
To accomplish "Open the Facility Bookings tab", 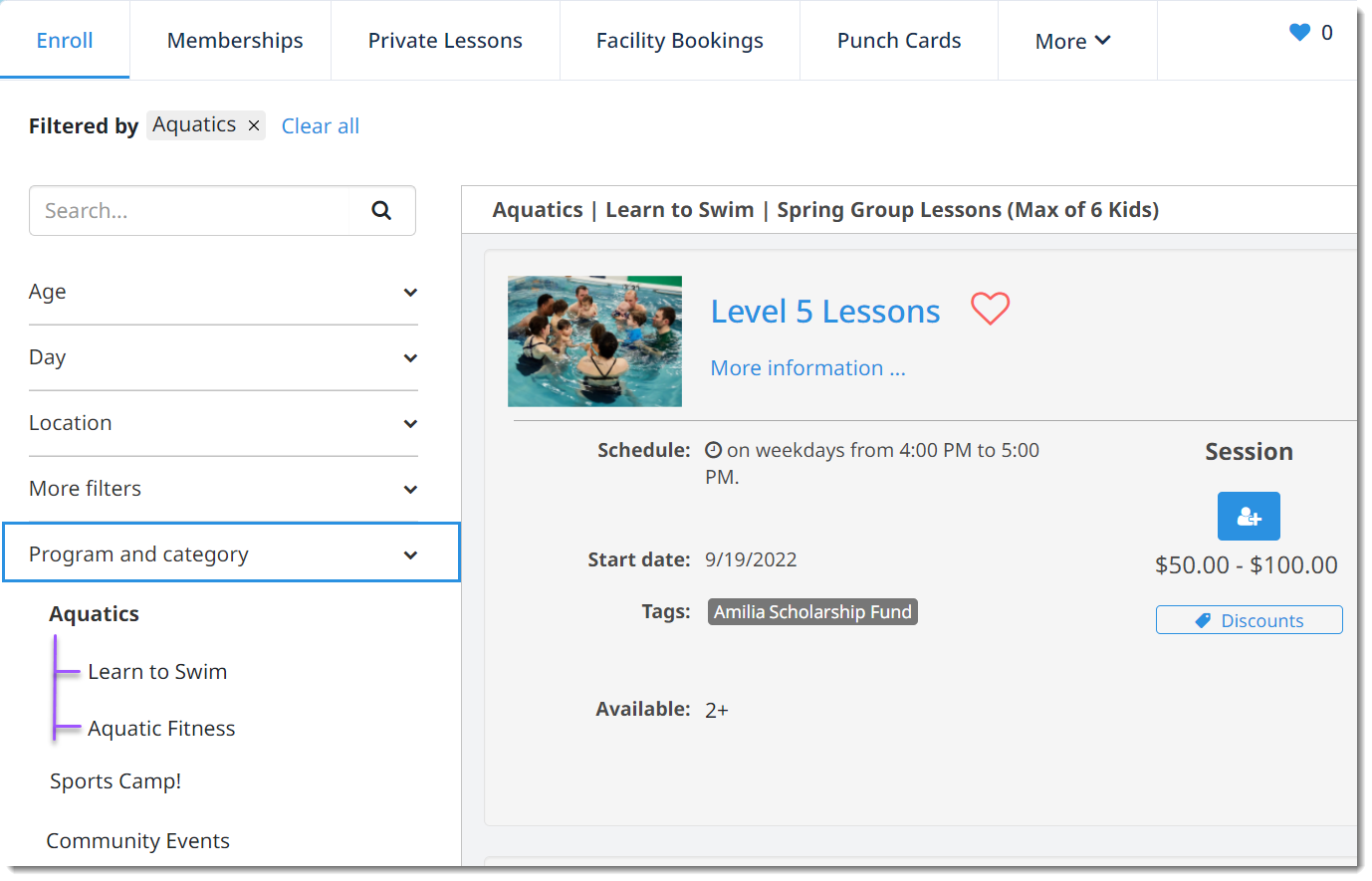I will [x=680, y=41].
